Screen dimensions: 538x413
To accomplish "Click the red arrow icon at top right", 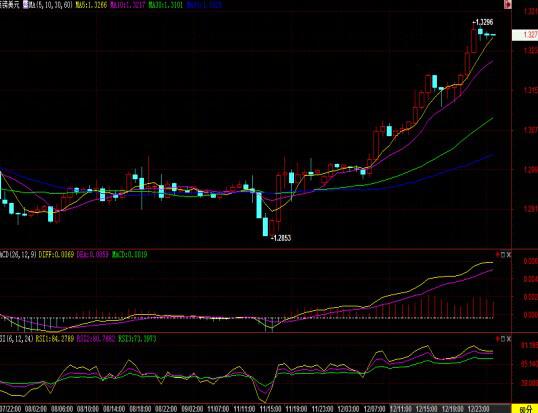I will [x=507, y=4].
